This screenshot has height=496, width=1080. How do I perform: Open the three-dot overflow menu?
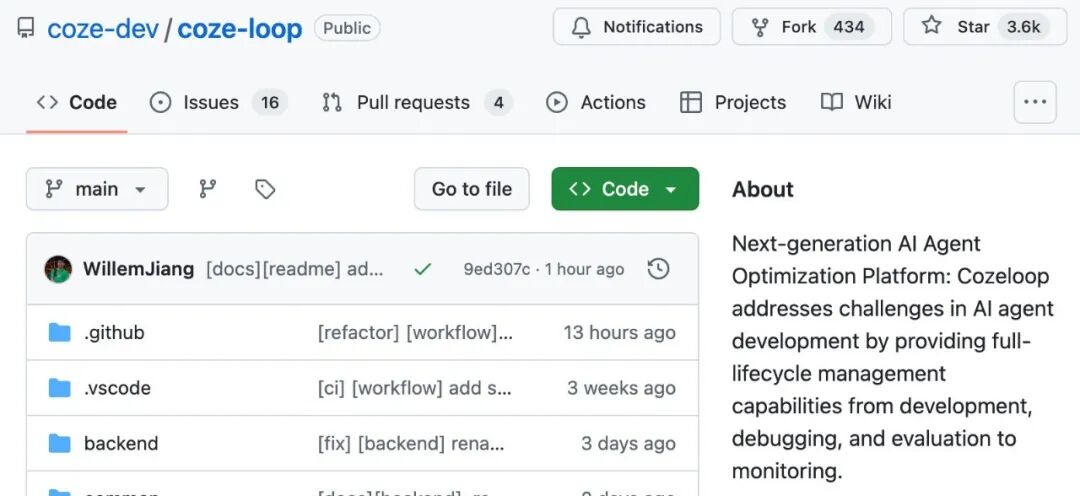tap(1035, 103)
